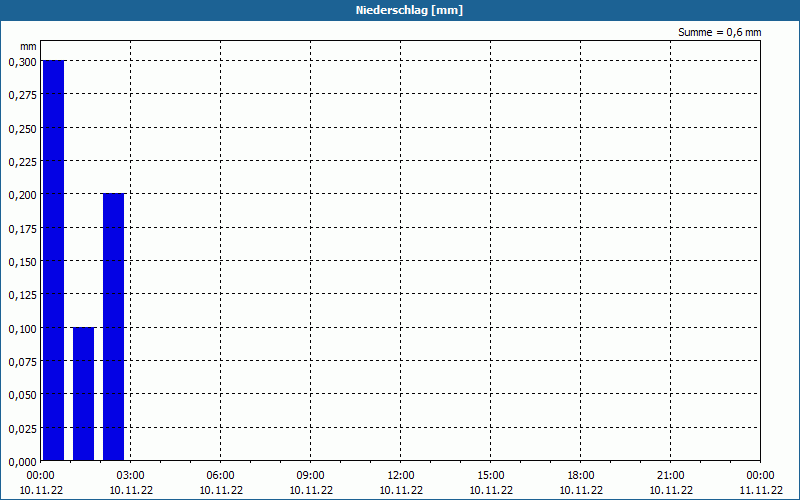
Task: Click the 0,200 mm precipitation bar
Action: [x=113, y=327]
